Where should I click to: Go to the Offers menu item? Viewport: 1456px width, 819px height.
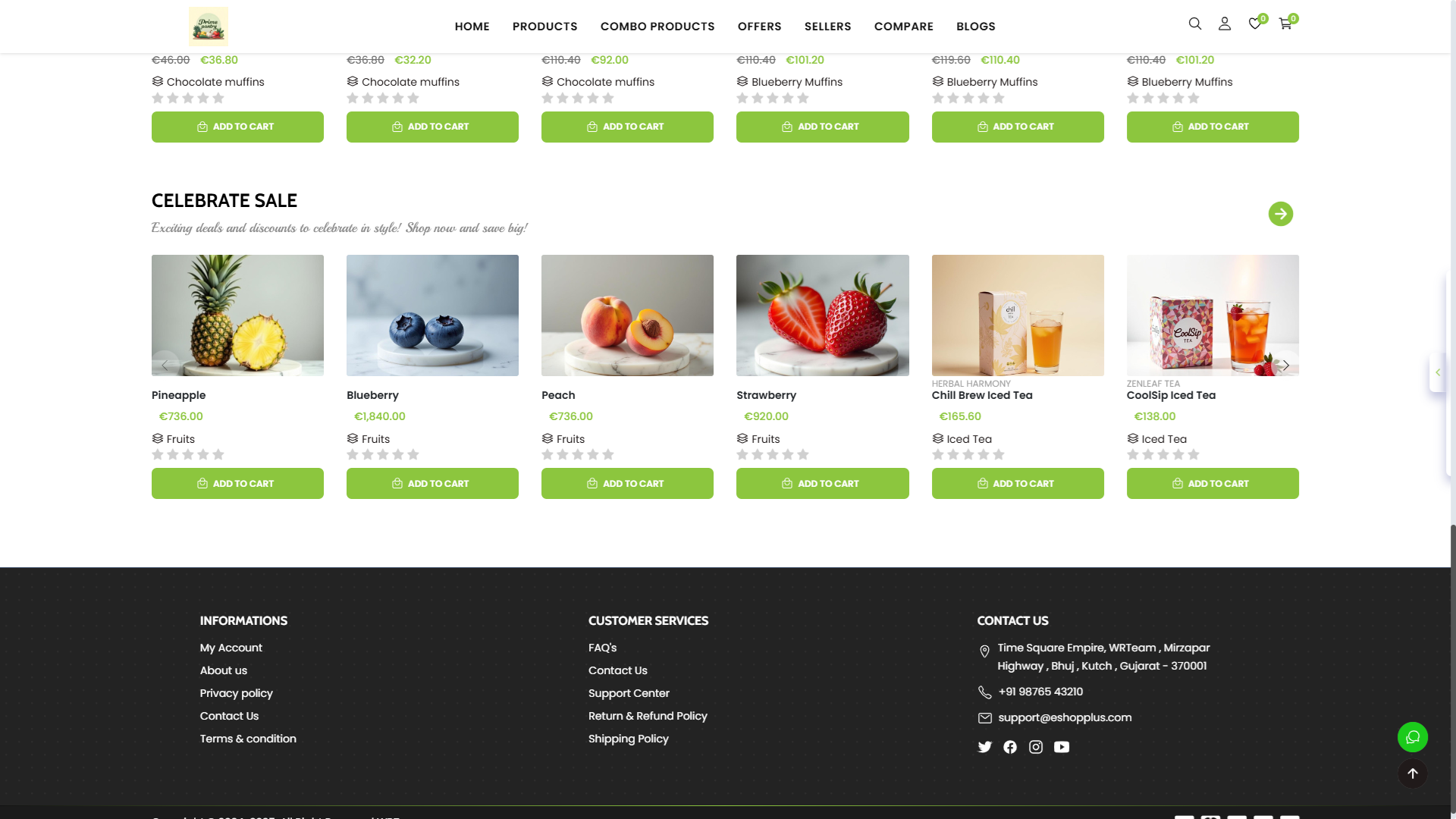[759, 27]
